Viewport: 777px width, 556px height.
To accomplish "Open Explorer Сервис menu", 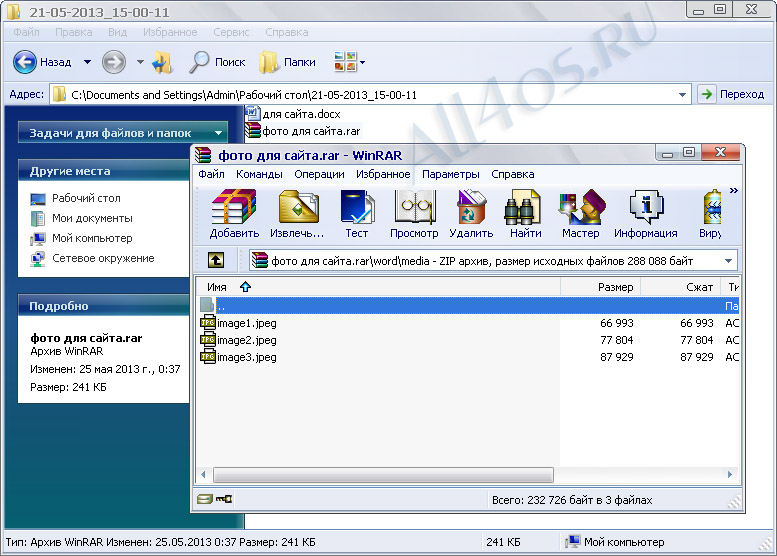I will click(x=231, y=32).
